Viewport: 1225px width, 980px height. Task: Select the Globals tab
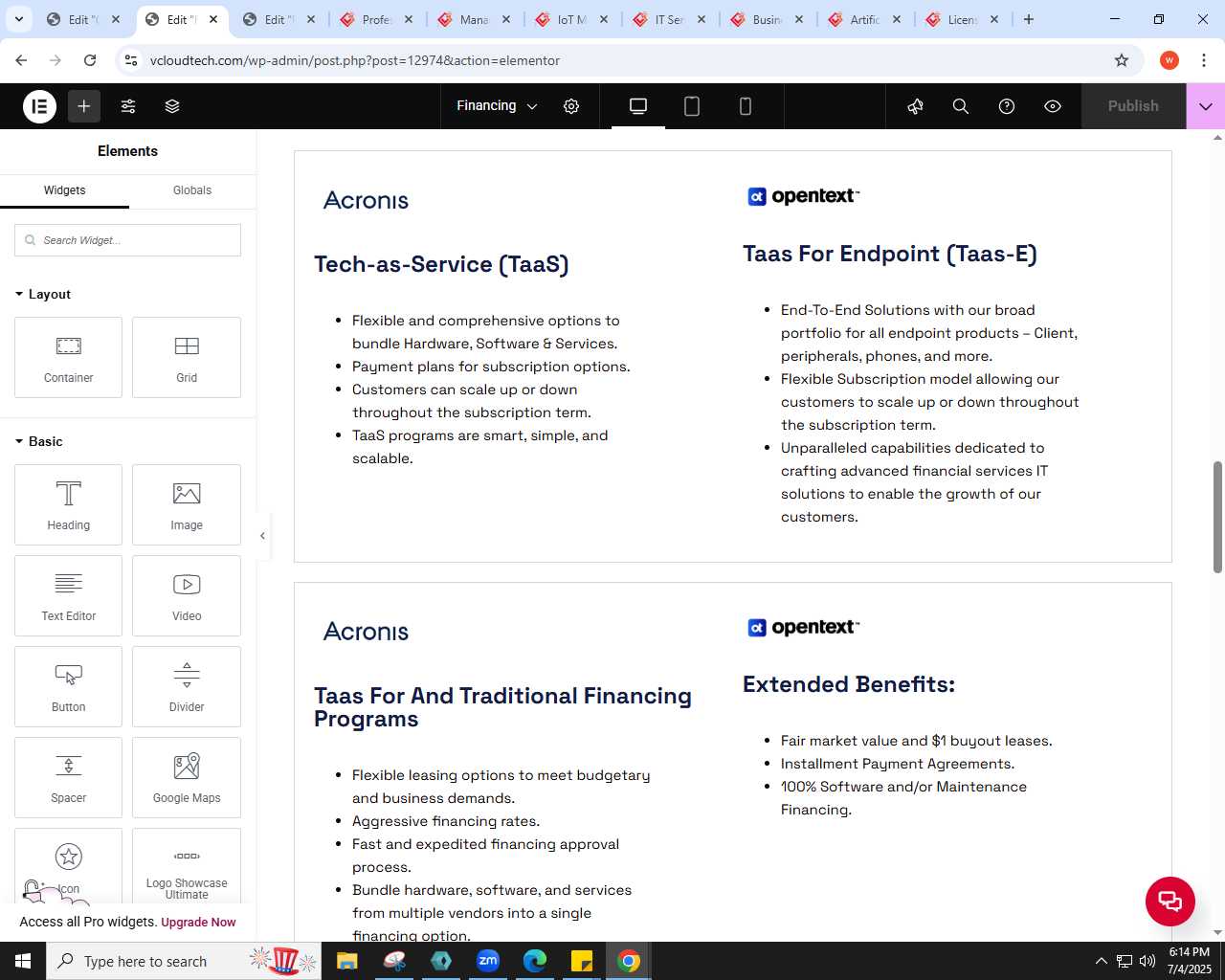(x=192, y=190)
